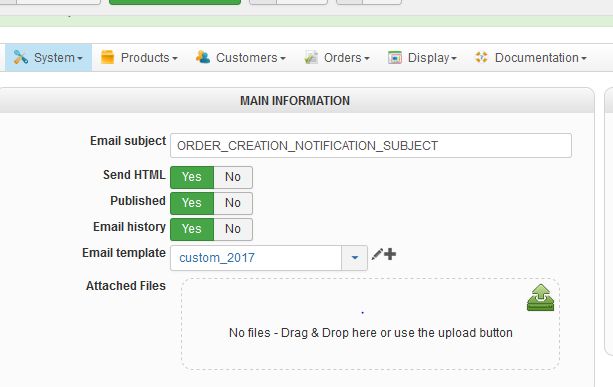Expand the Customers menu caret
Screen dimensions: 613x387
[283, 59]
